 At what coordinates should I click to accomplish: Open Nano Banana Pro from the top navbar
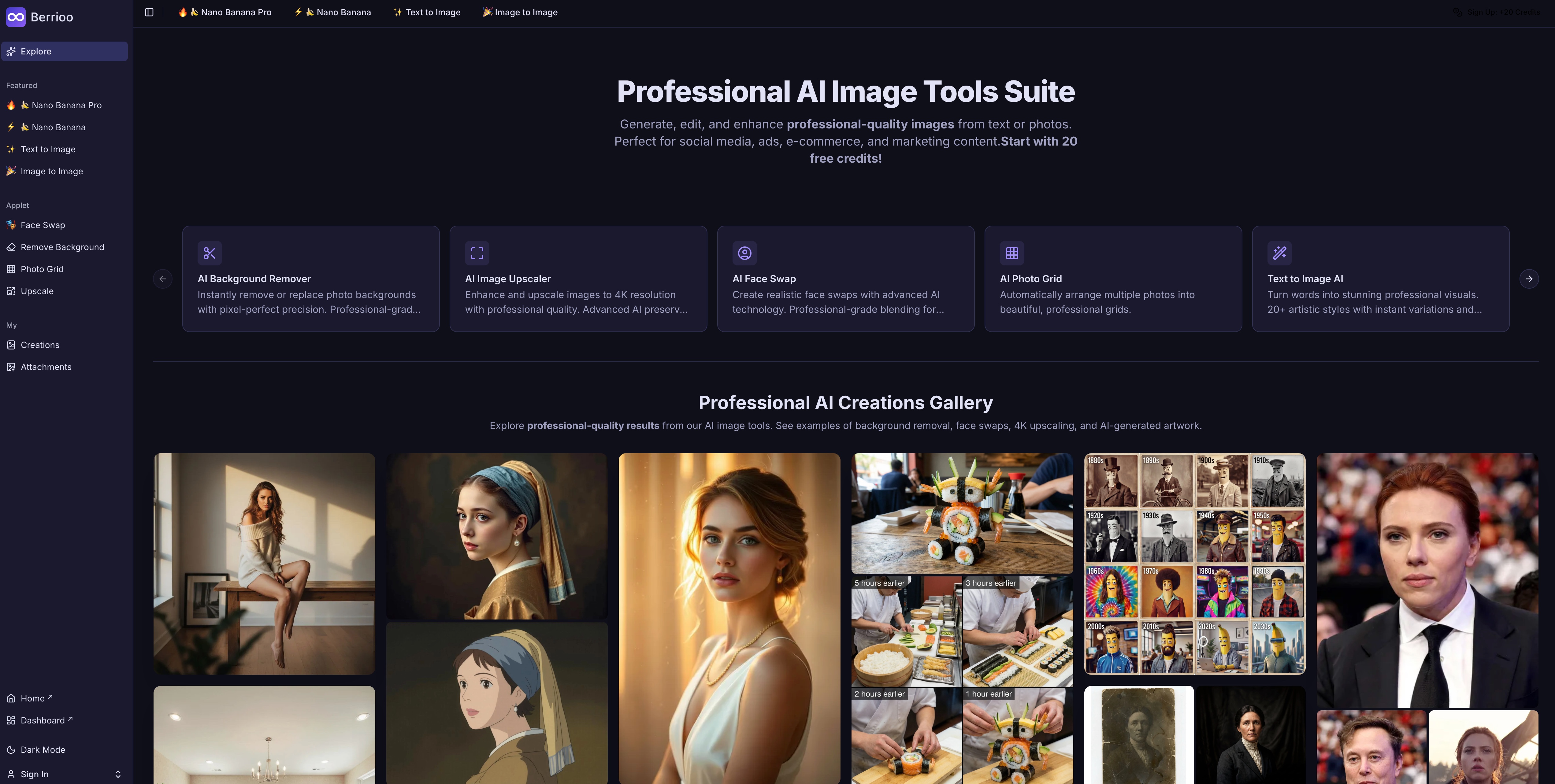[225, 12]
